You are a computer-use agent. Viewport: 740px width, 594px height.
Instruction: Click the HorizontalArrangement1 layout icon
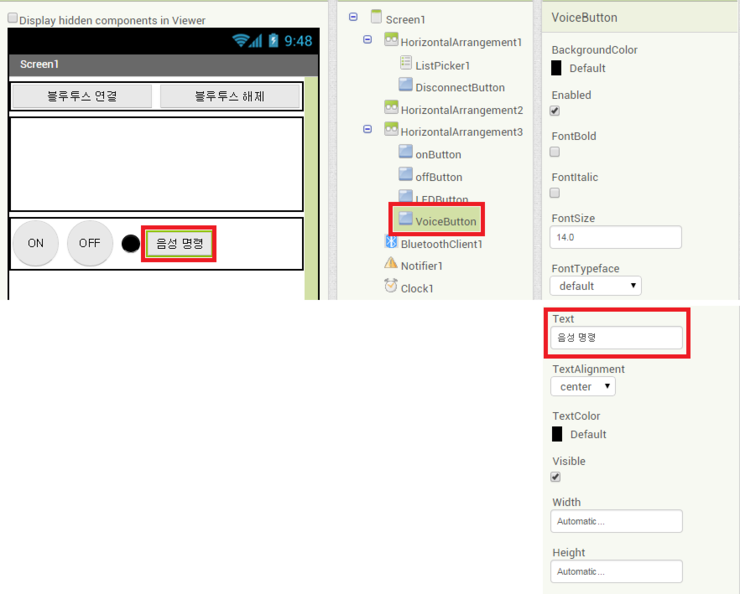pyautogui.click(x=391, y=39)
